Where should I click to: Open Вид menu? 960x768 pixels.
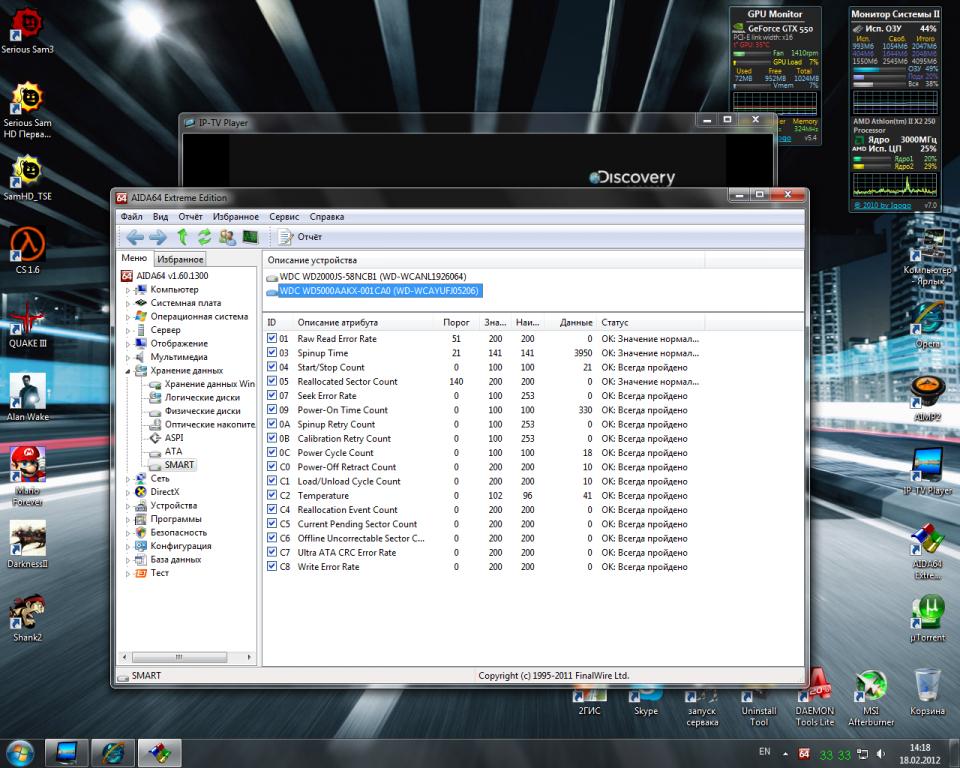(x=160, y=217)
